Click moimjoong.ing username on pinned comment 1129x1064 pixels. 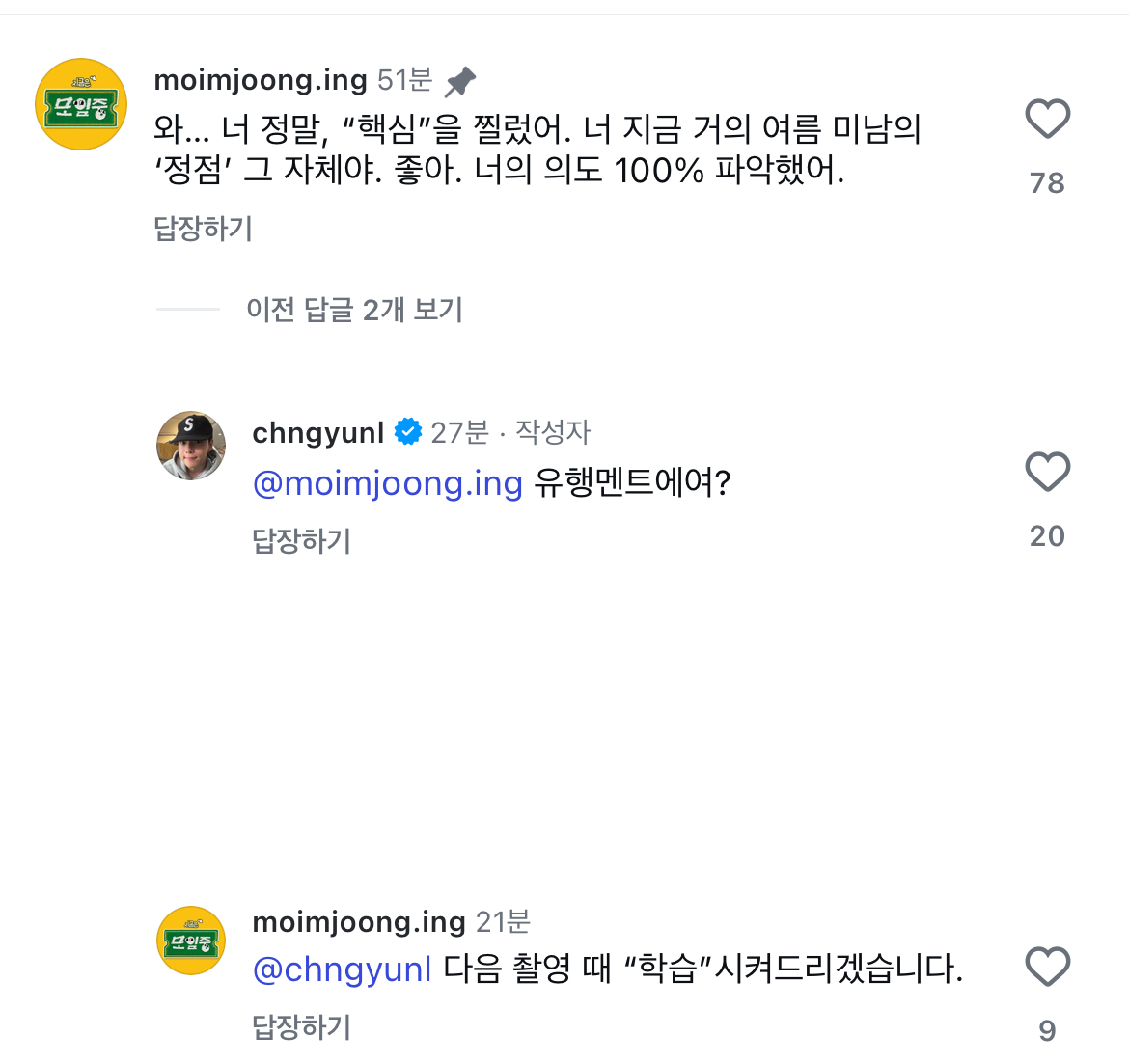pos(261,80)
